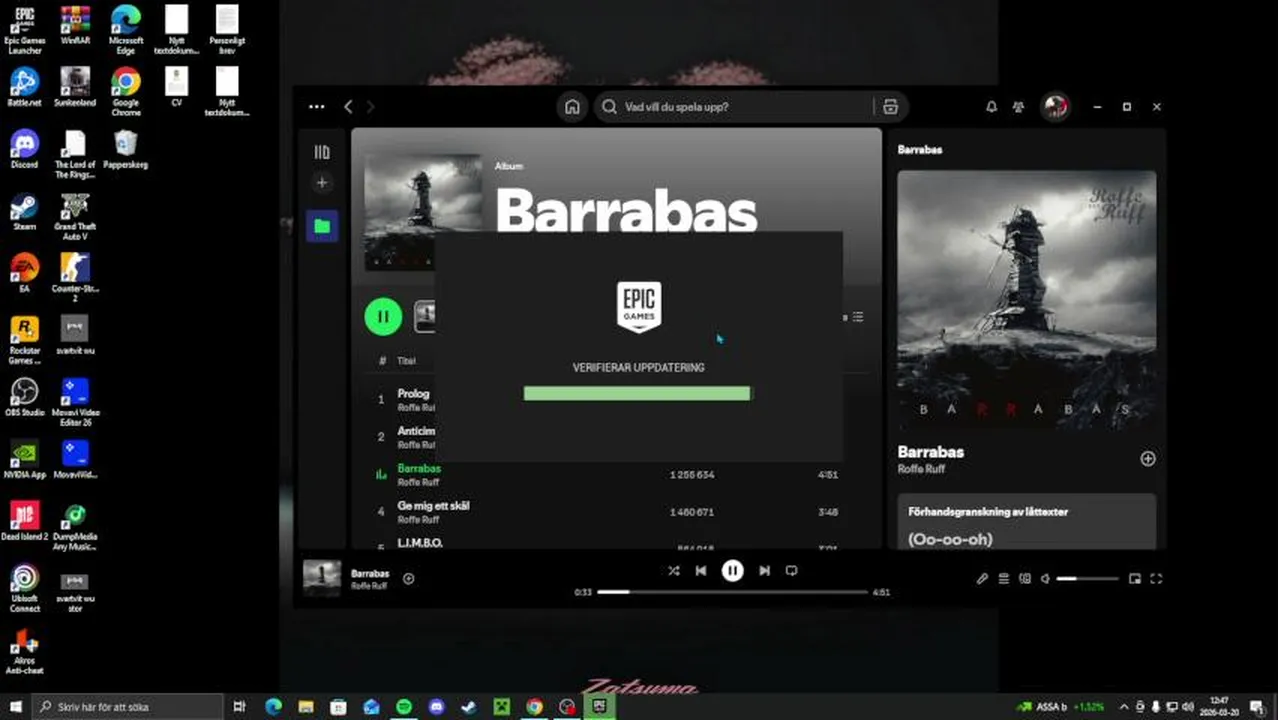Screen dimensions: 1278x720
Task: Open the list view options icon
Action: click(857, 317)
